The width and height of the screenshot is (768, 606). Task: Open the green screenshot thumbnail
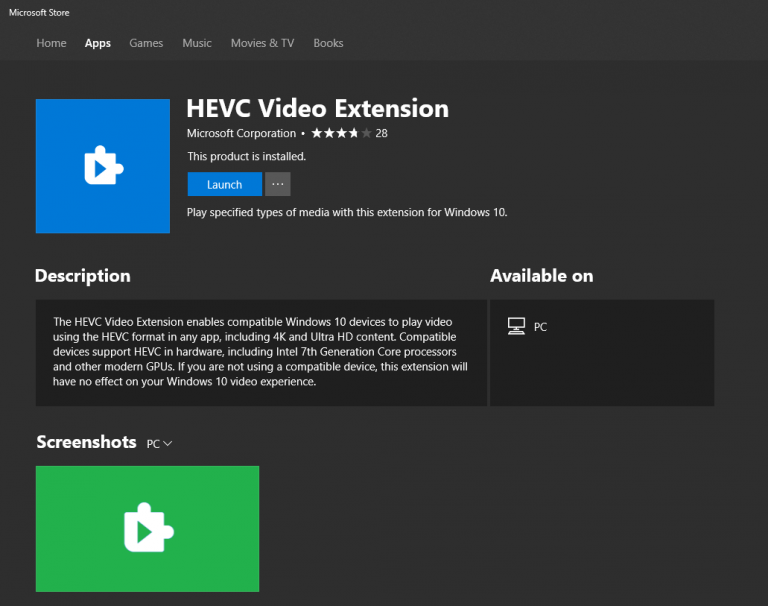pos(147,529)
